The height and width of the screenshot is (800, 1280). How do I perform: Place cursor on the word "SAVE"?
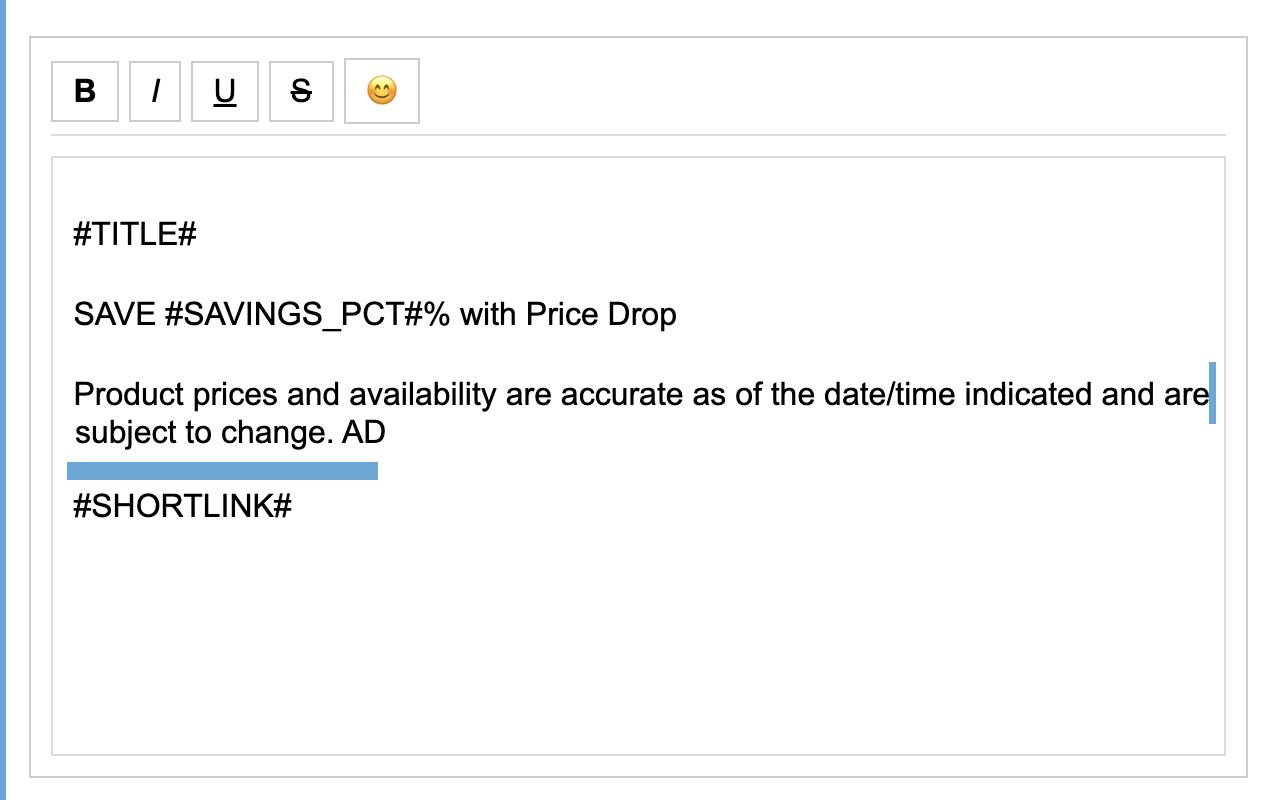(115, 315)
